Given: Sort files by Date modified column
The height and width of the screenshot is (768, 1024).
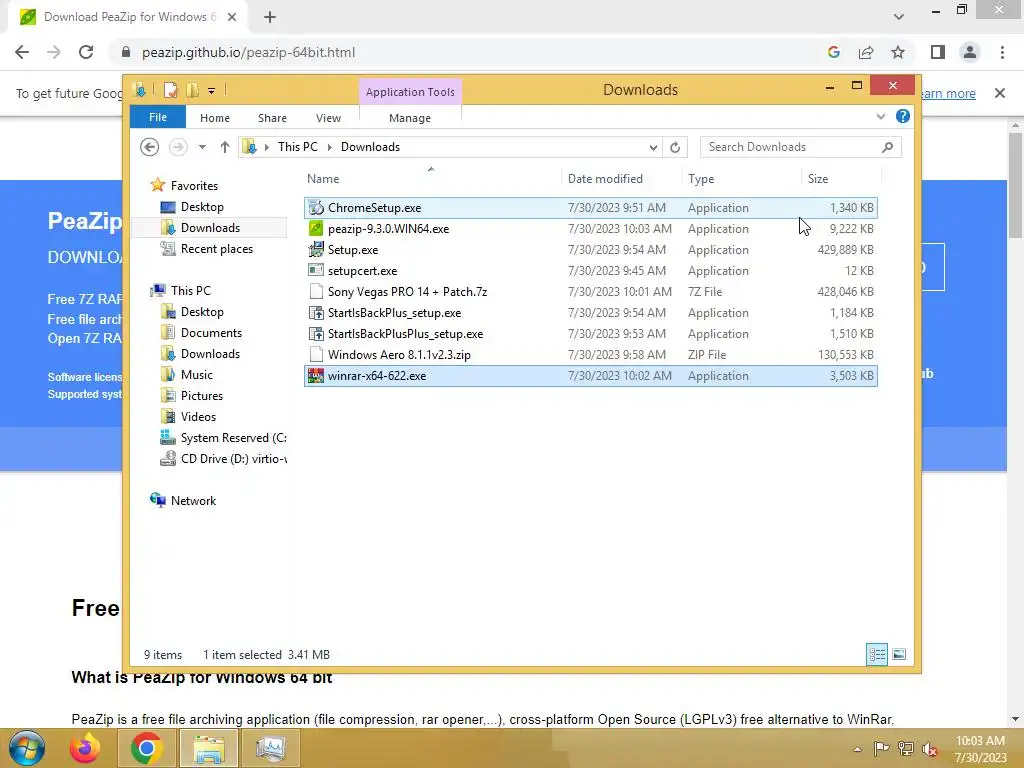Looking at the screenshot, I should 620,178.
